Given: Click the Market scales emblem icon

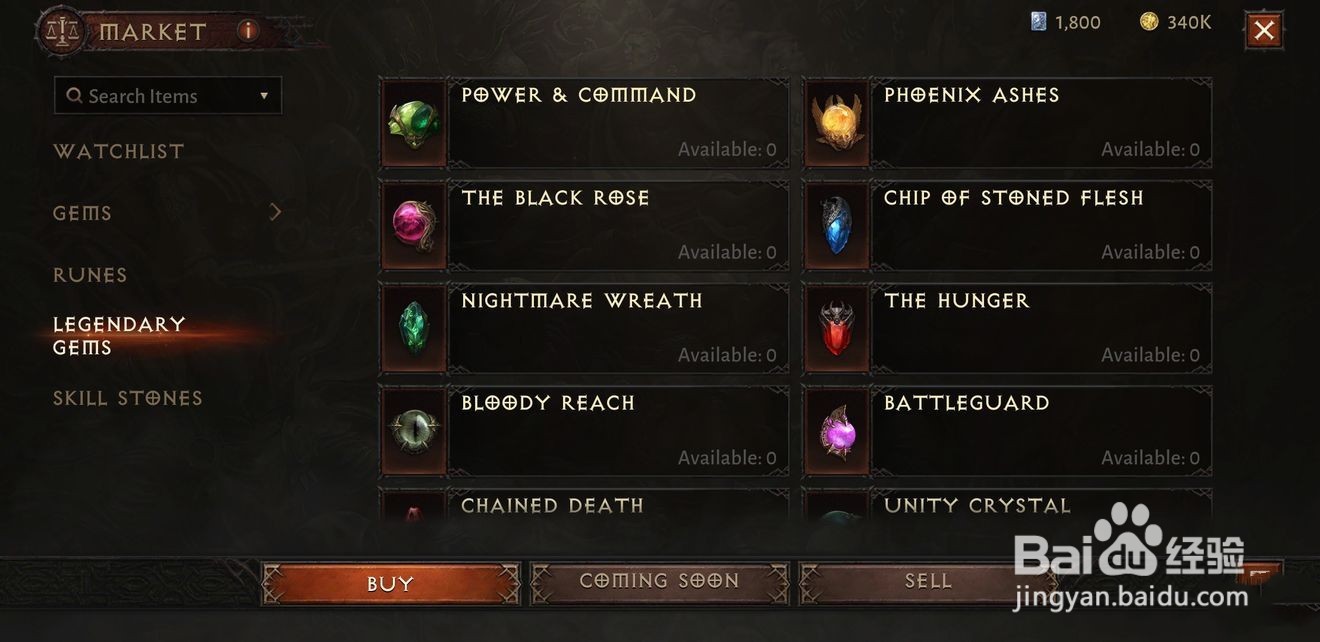Looking at the screenshot, I should (63, 31).
